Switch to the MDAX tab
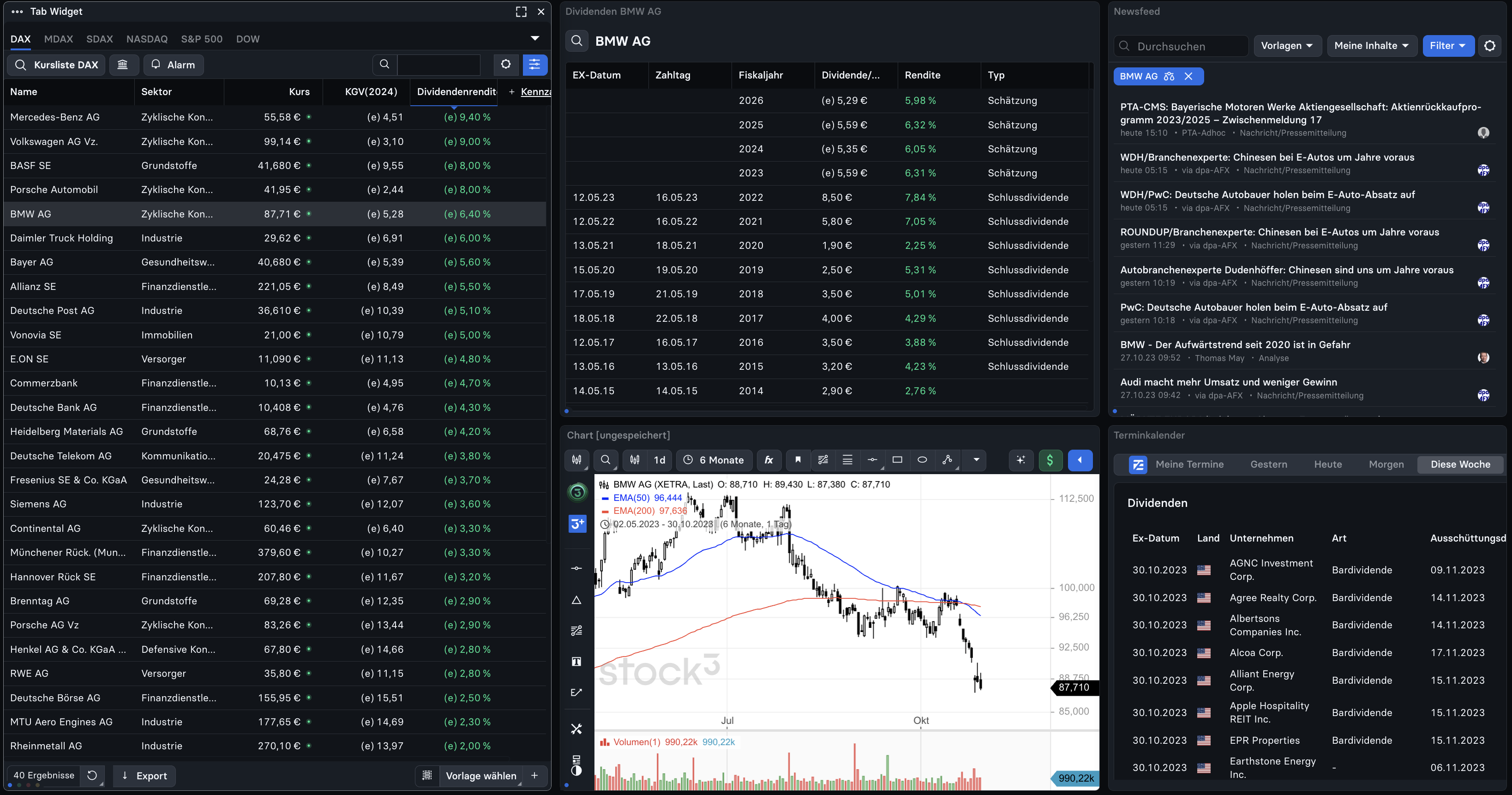Viewport: 1512px width, 795px height. click(x=59, y=39)
